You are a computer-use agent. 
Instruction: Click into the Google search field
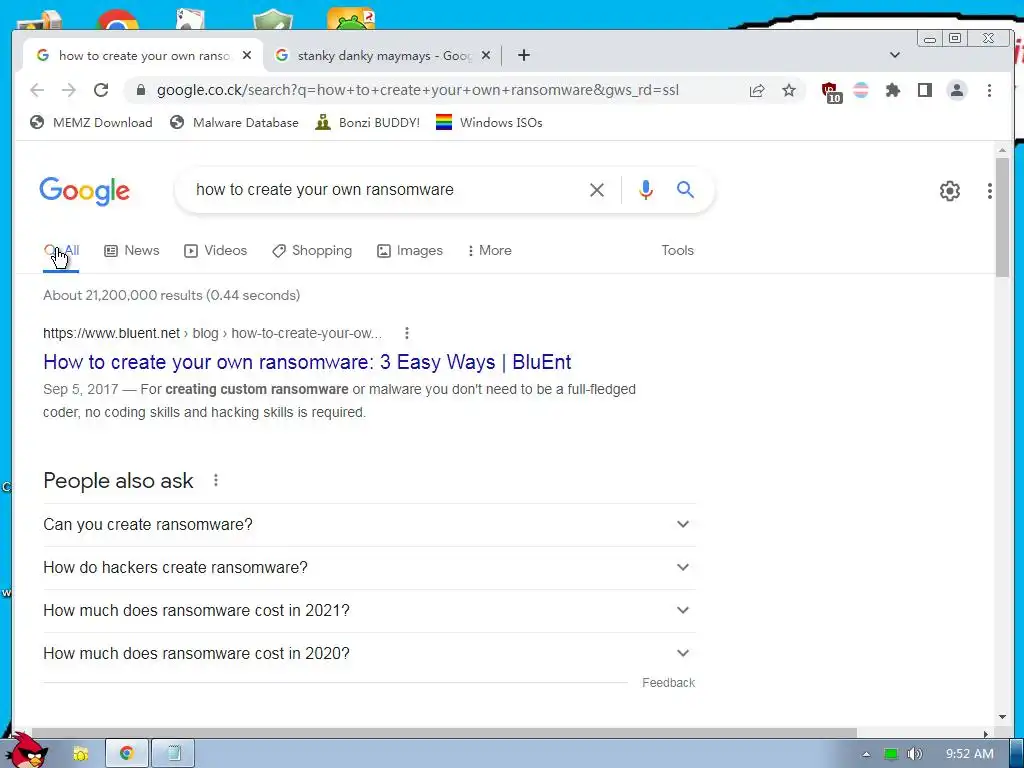(385, 190)
